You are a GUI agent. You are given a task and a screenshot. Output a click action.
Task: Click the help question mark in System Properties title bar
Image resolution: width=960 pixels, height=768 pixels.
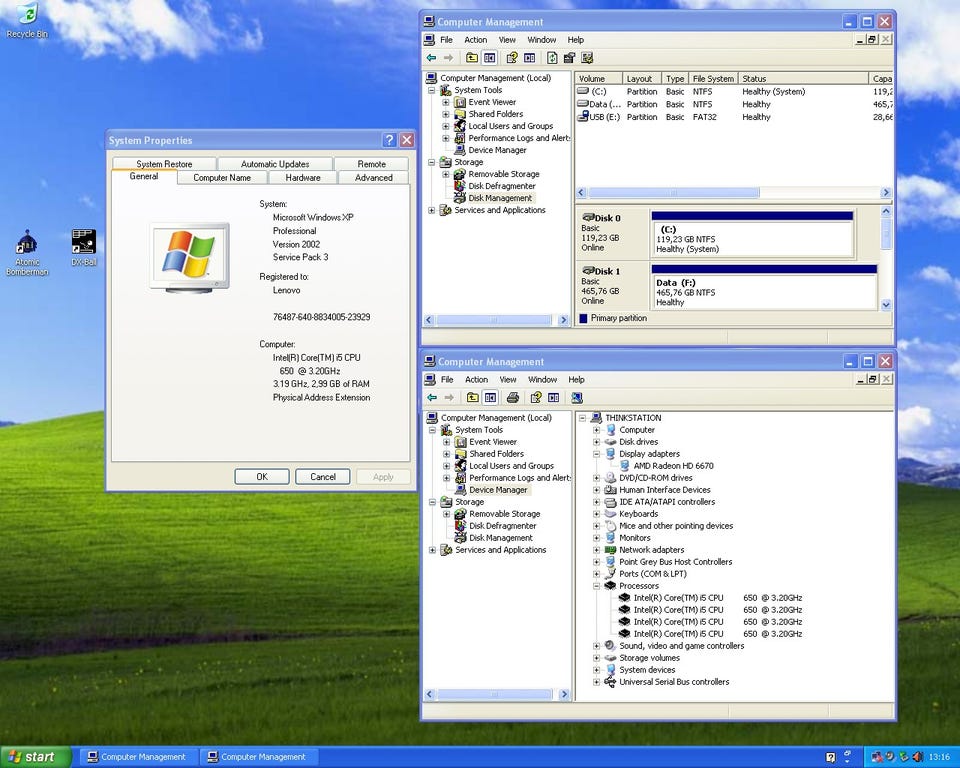(x=389, y=141)
